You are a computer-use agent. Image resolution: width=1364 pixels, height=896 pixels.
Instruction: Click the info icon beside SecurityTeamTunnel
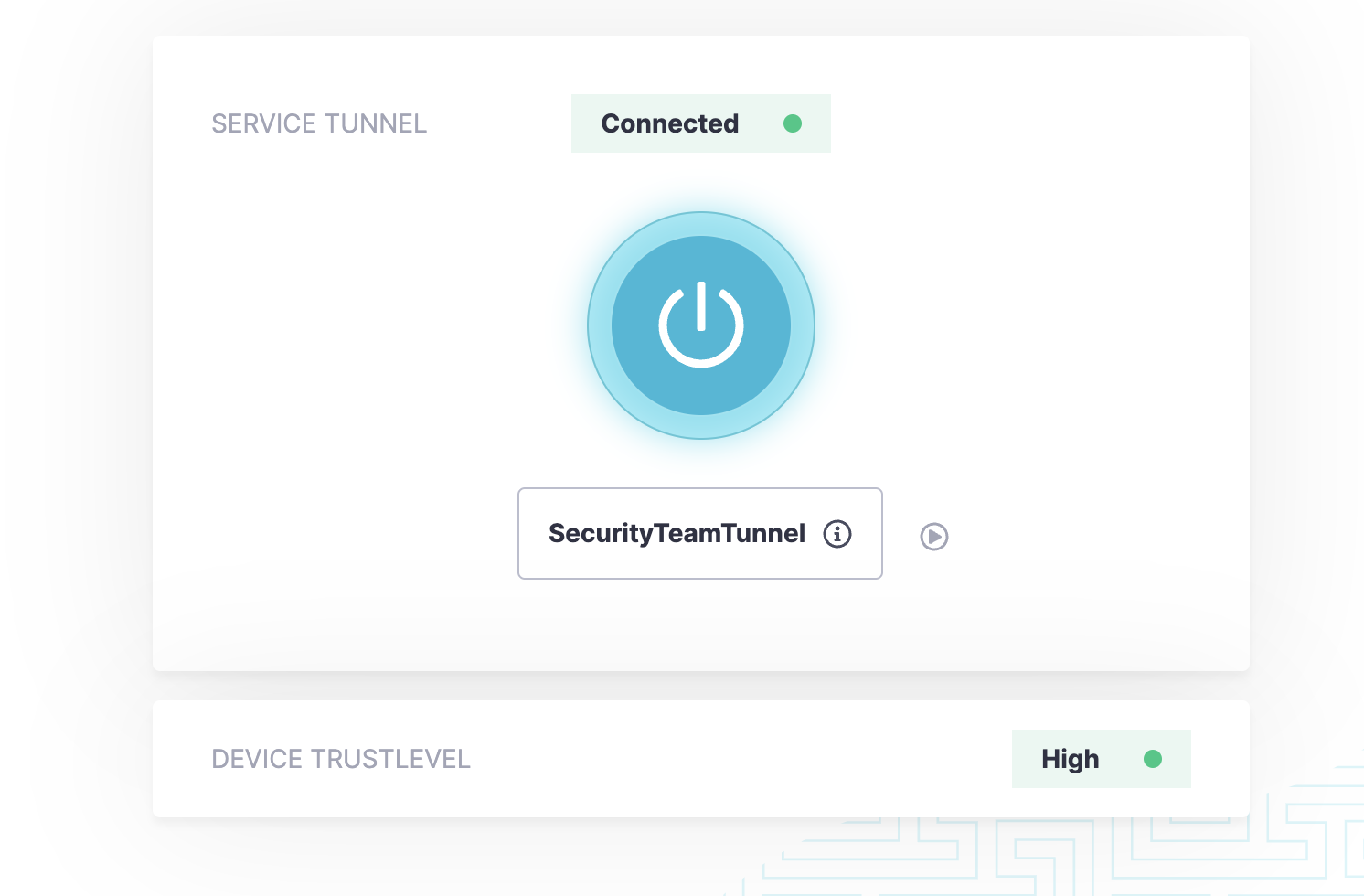pyautogui.click(x=837, y=534)
